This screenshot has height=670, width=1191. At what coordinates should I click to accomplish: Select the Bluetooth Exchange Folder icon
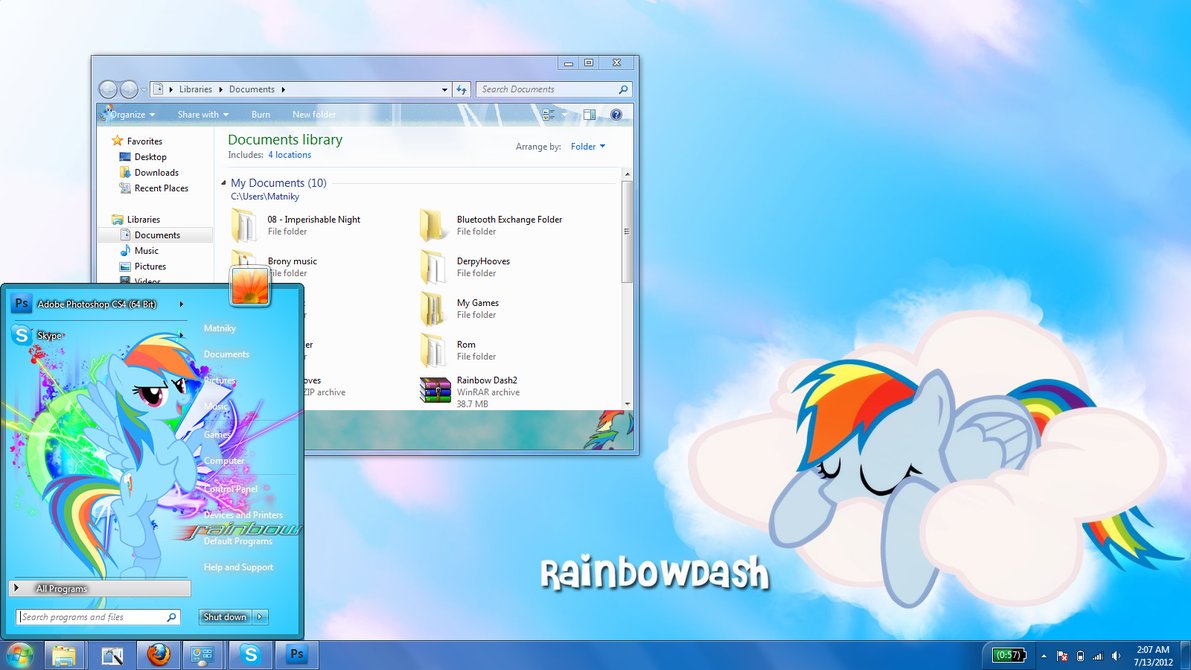pyautogui.click(x=433, y=225)
